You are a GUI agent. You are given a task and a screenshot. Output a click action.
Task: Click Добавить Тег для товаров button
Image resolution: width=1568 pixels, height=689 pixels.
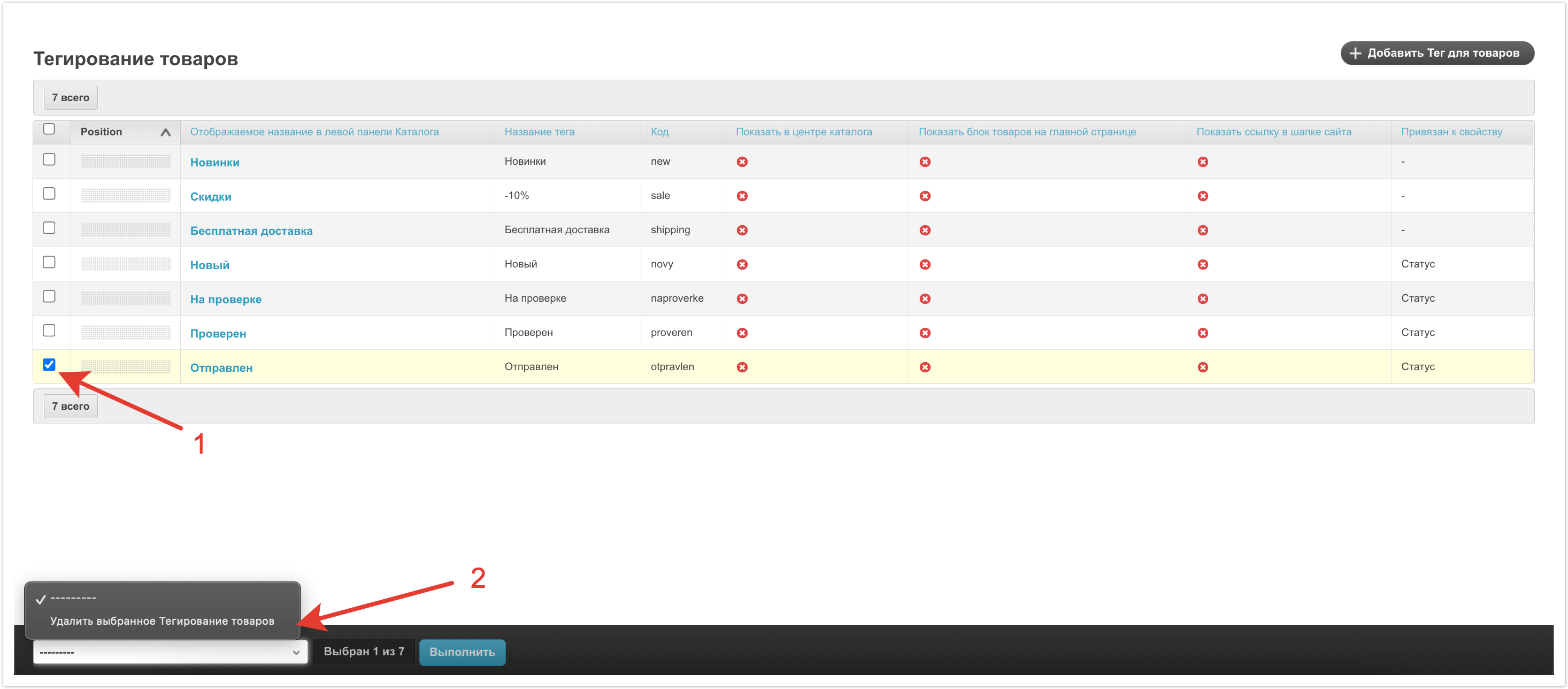pos(1436,53)
